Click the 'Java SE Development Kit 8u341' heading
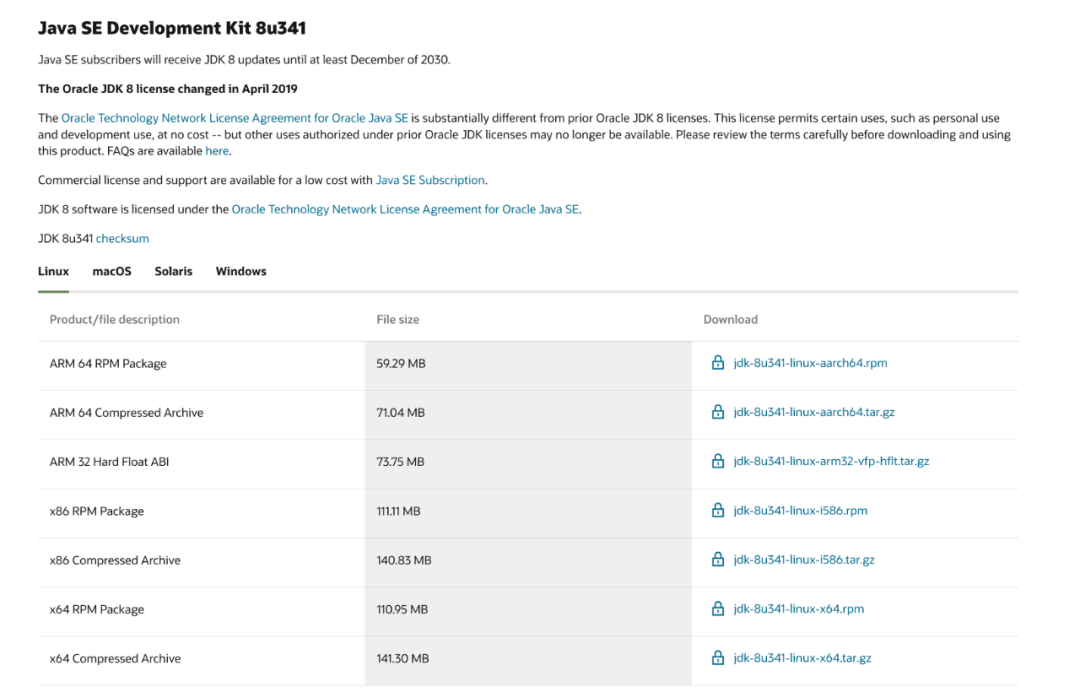1080x698 pixels. pos(172,28)
